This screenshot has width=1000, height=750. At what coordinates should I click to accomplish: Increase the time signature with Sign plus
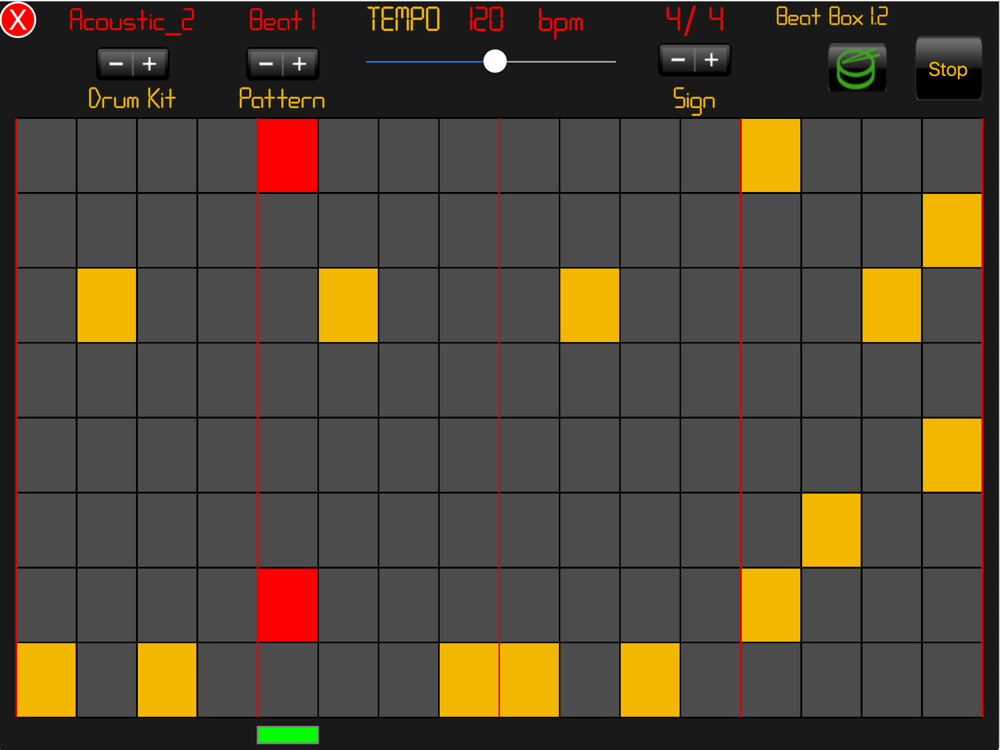coord(711,60)
